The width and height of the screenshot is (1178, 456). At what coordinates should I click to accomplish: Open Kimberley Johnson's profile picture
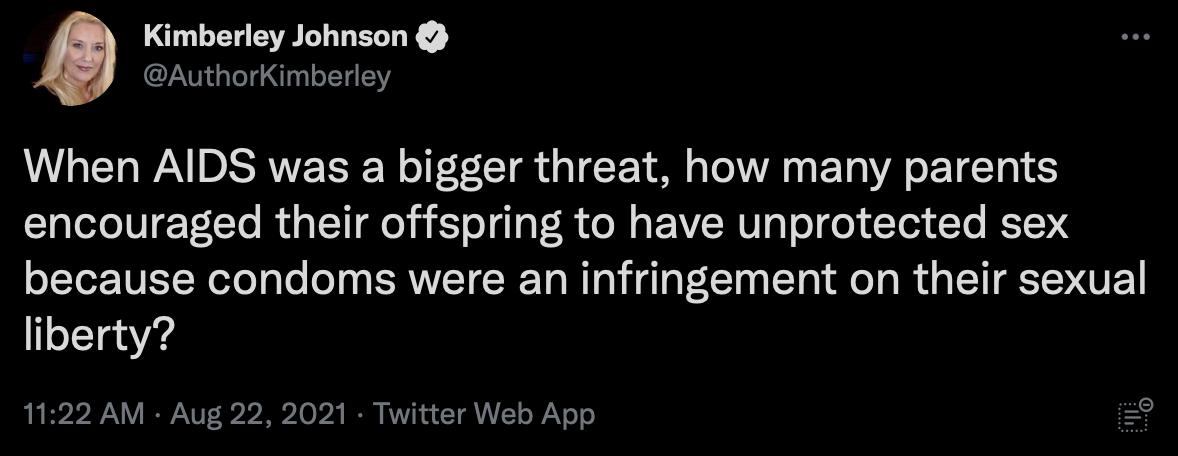(75, 59)
